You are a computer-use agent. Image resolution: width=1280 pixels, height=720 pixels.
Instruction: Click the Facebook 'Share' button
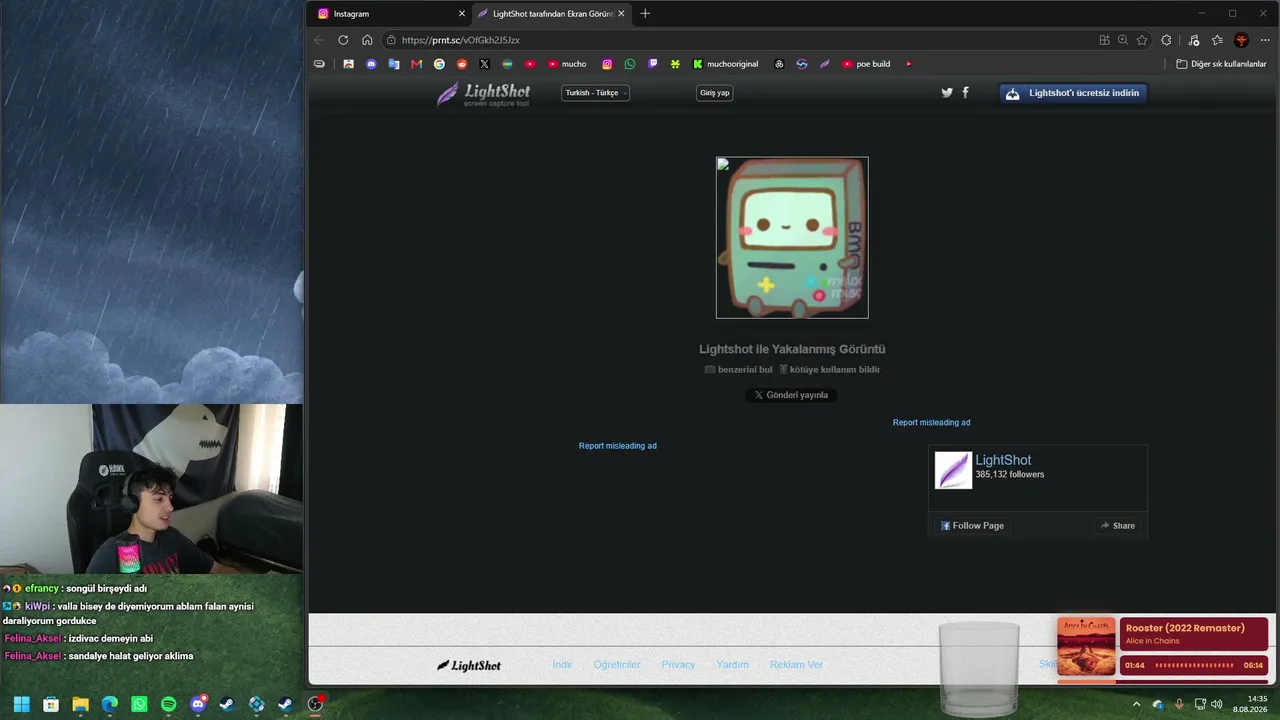(x=1118, y=526)
